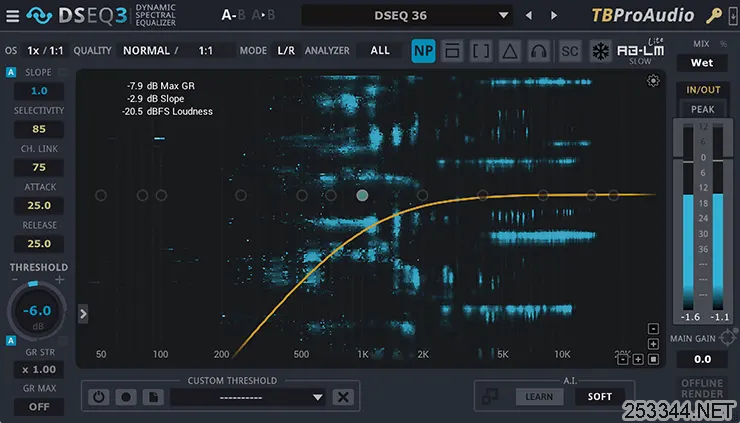Click the A.I. linked squares icon
This screenshot has height=423, width=740.
490,397
